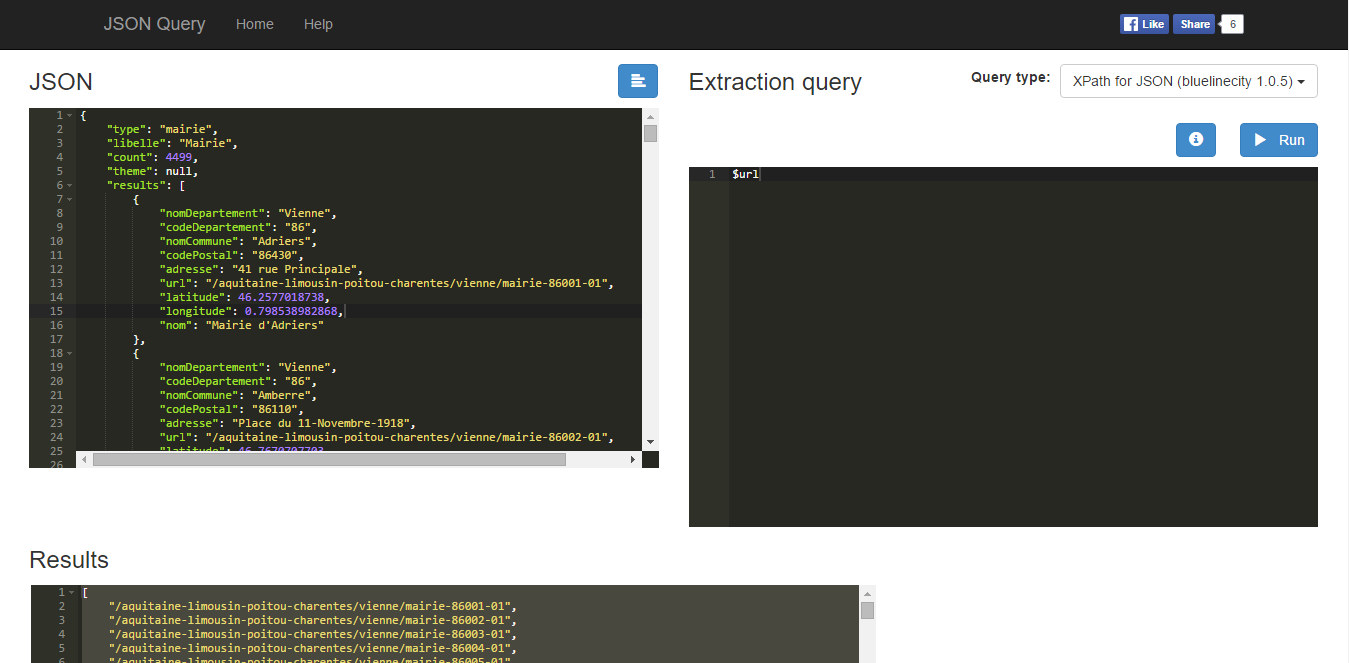Screen dimensions: 1349x663
Task: Open the info icon button
Action: [x=1196, y=140]
